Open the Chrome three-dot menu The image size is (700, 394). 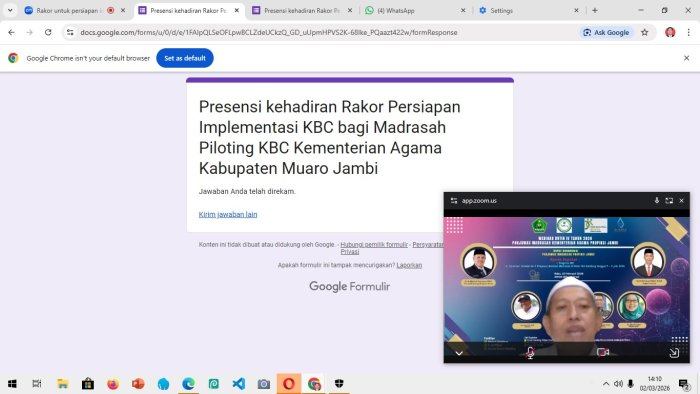(x=689, y=32)
